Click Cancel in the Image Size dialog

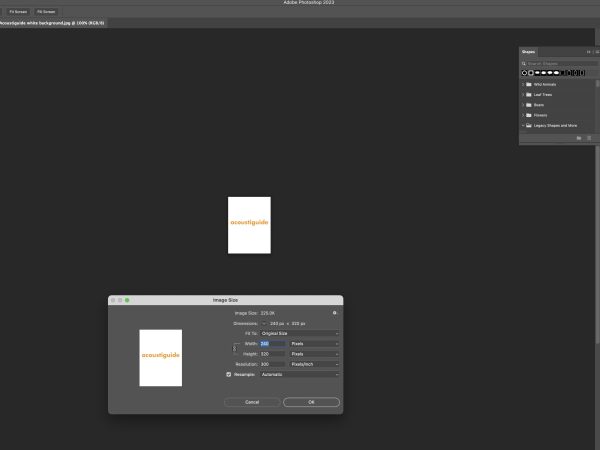[252, 402]
